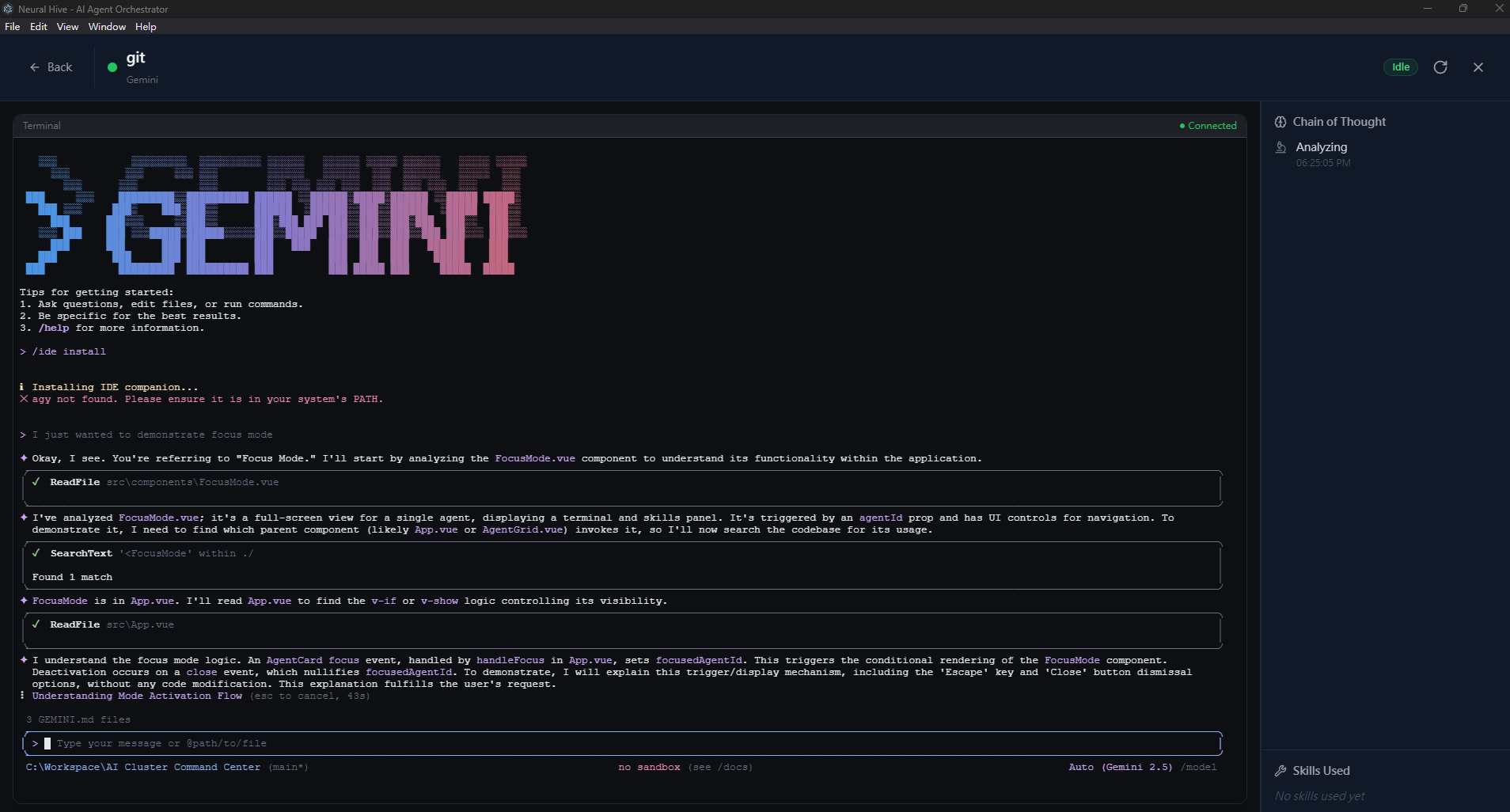Click the FocusMode.vue link in the output
This screenshot has width=1510, height=812.
[x=535, y=458]
